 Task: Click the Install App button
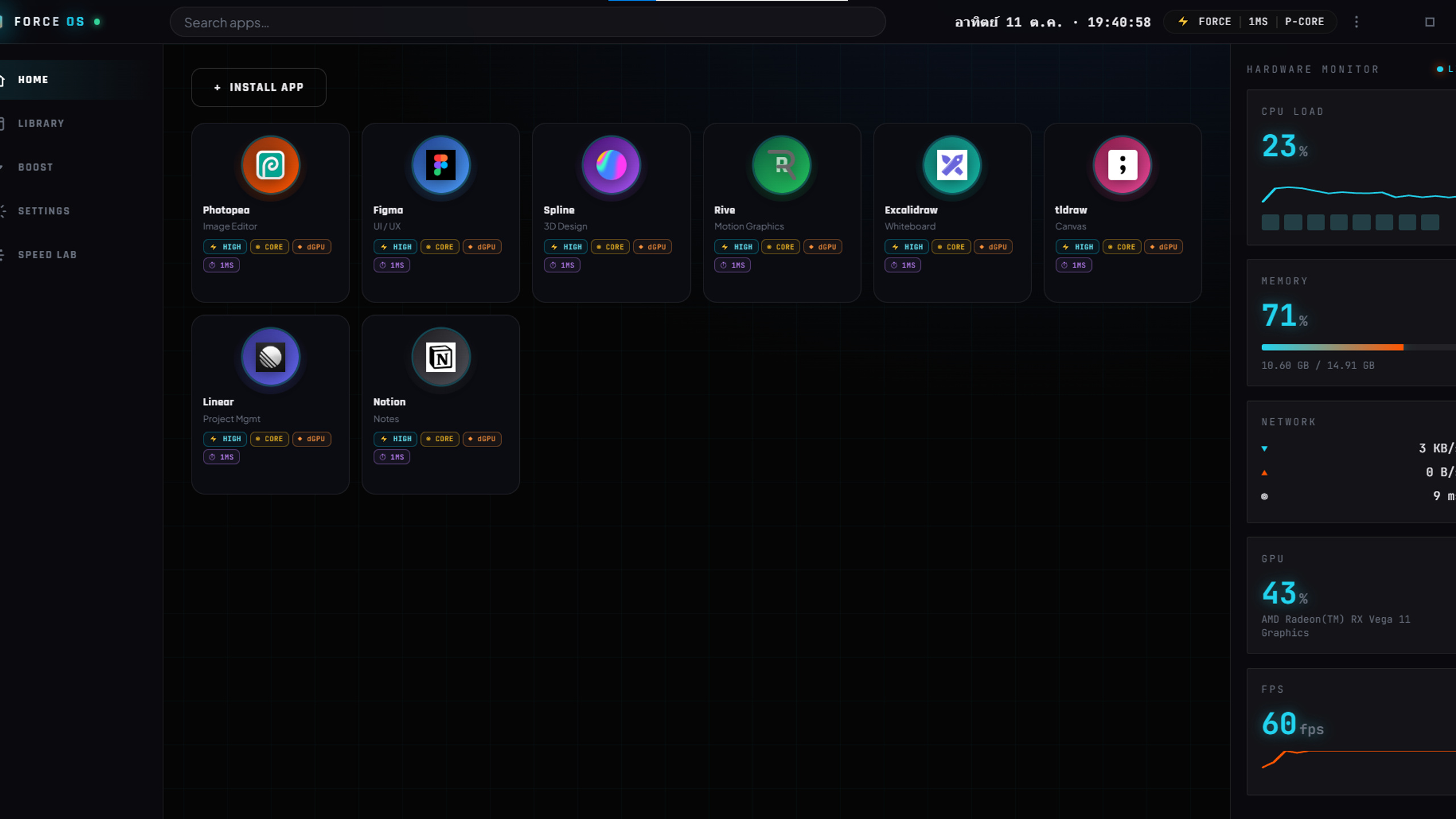[259, 87]
